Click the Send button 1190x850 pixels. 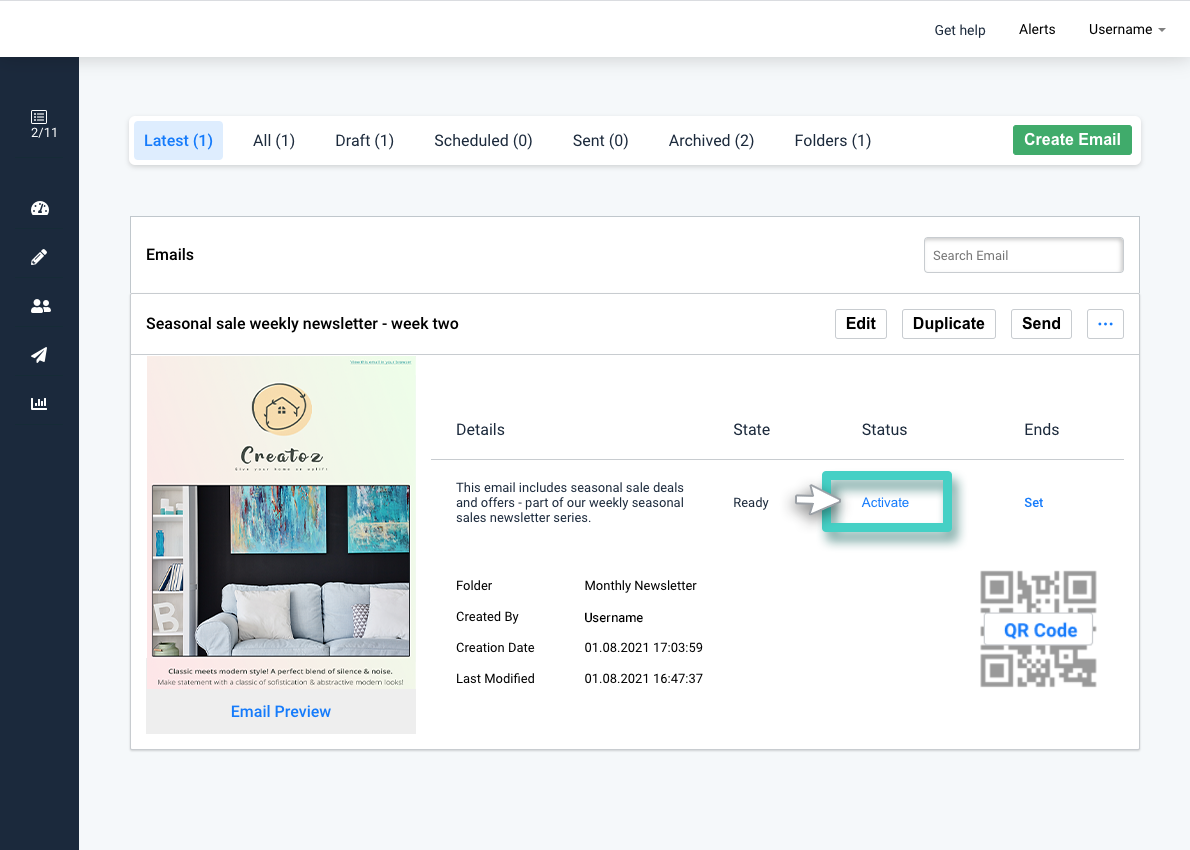(1041, 324)
